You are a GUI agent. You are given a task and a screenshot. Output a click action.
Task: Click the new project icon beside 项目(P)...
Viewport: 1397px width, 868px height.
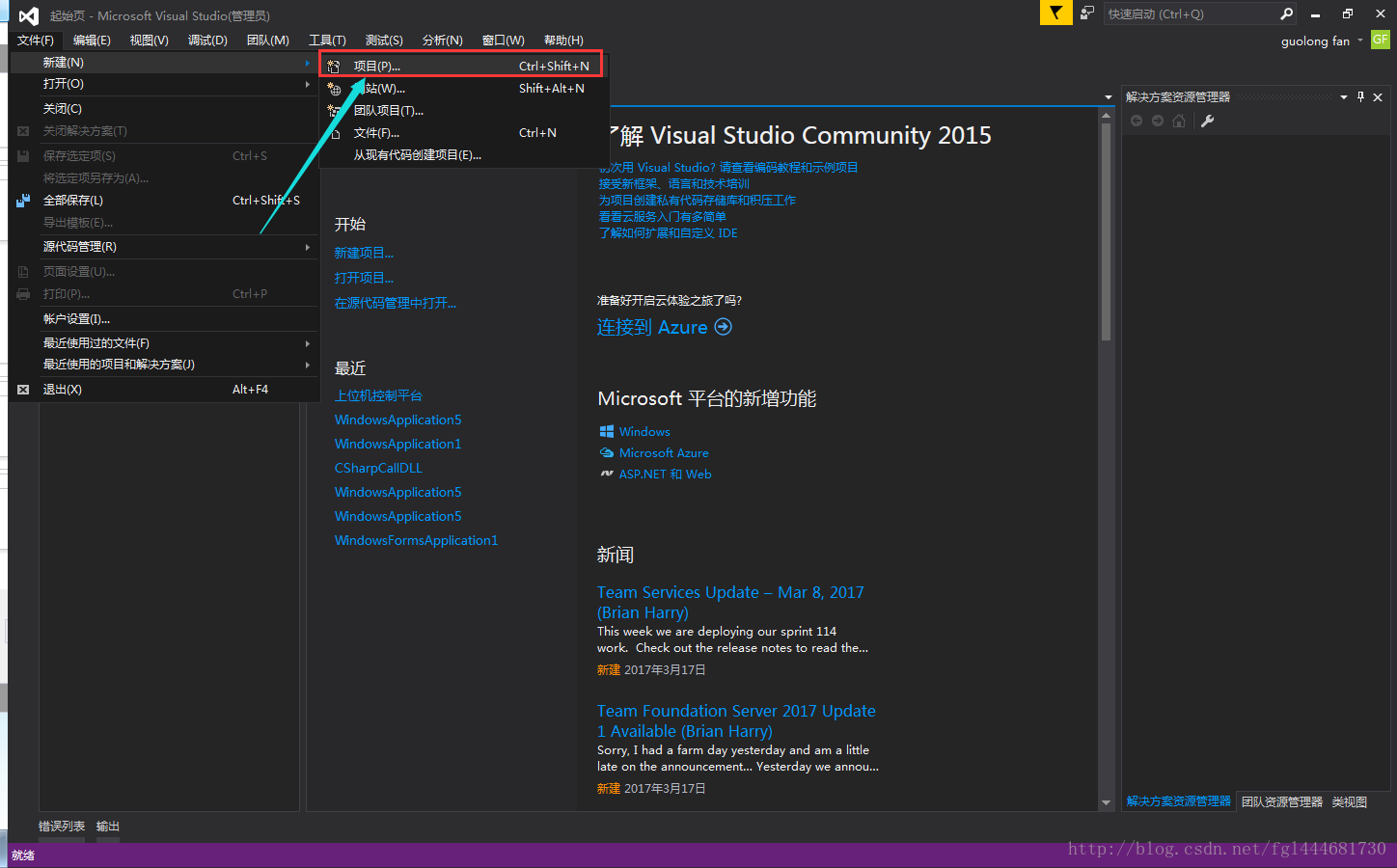pos(334,67)
